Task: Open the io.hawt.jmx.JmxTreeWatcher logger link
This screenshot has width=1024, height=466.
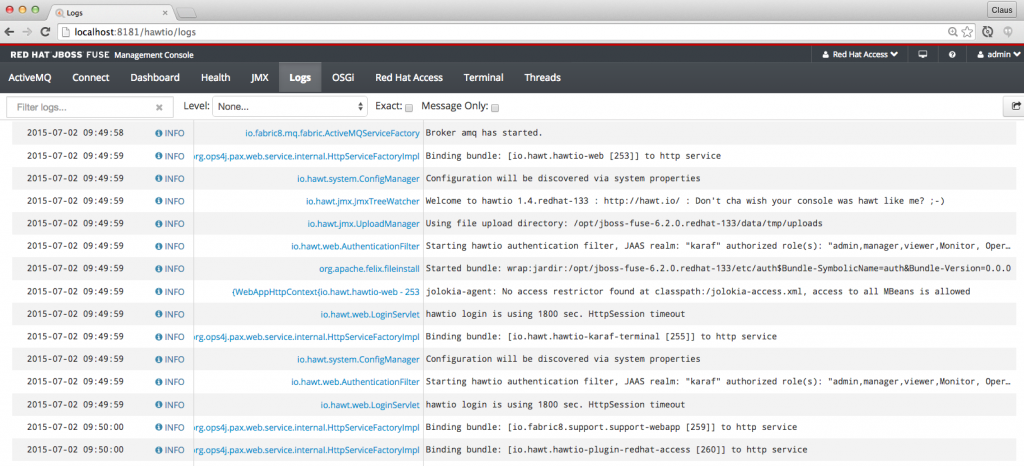Action: (362, 201)
